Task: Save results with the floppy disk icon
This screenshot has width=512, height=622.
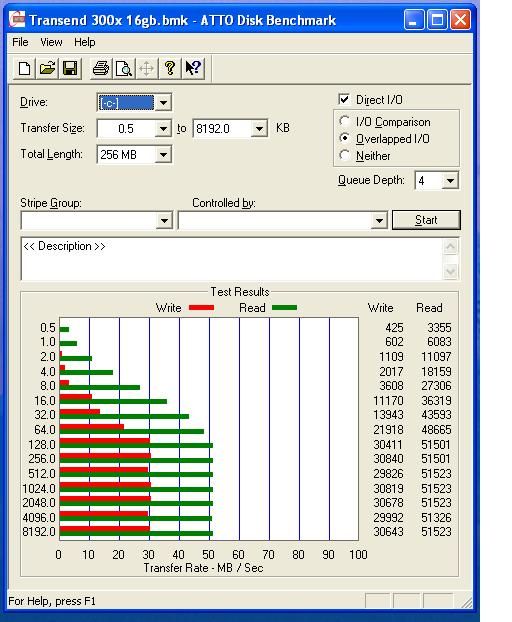Action: [70, 68]
